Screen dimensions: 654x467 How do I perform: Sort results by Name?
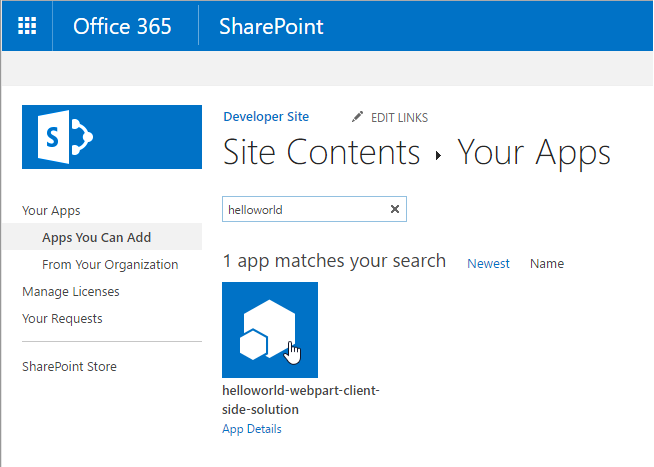point(547,264)
